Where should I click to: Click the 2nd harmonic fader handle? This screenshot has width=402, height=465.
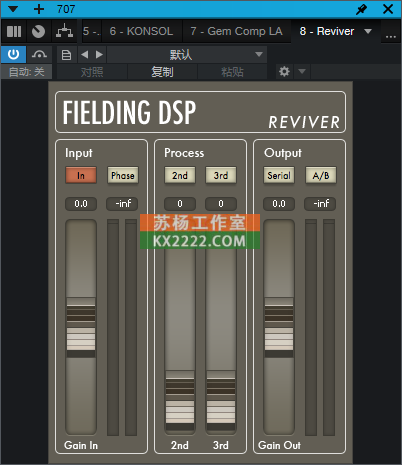coord(180,400)
